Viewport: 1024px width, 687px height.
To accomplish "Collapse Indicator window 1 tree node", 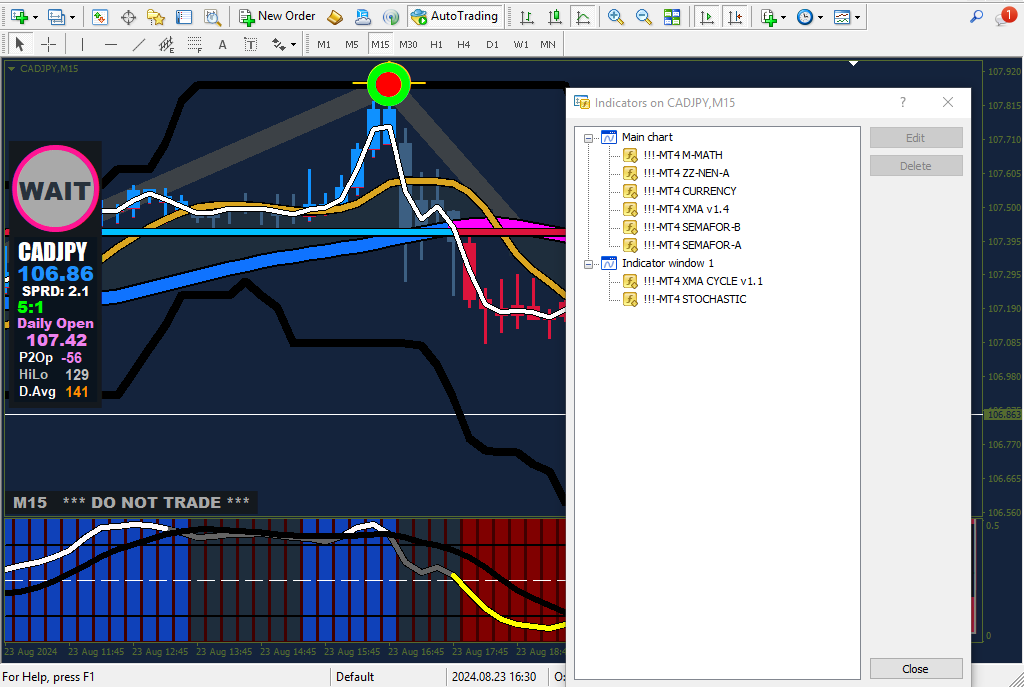I will (x=589, y=263).
